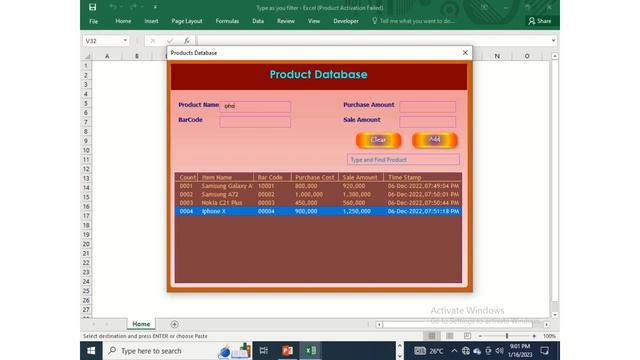The image size is (640, 360).
Task: Click the Redo arrow icon
Action: pos(133,7)
